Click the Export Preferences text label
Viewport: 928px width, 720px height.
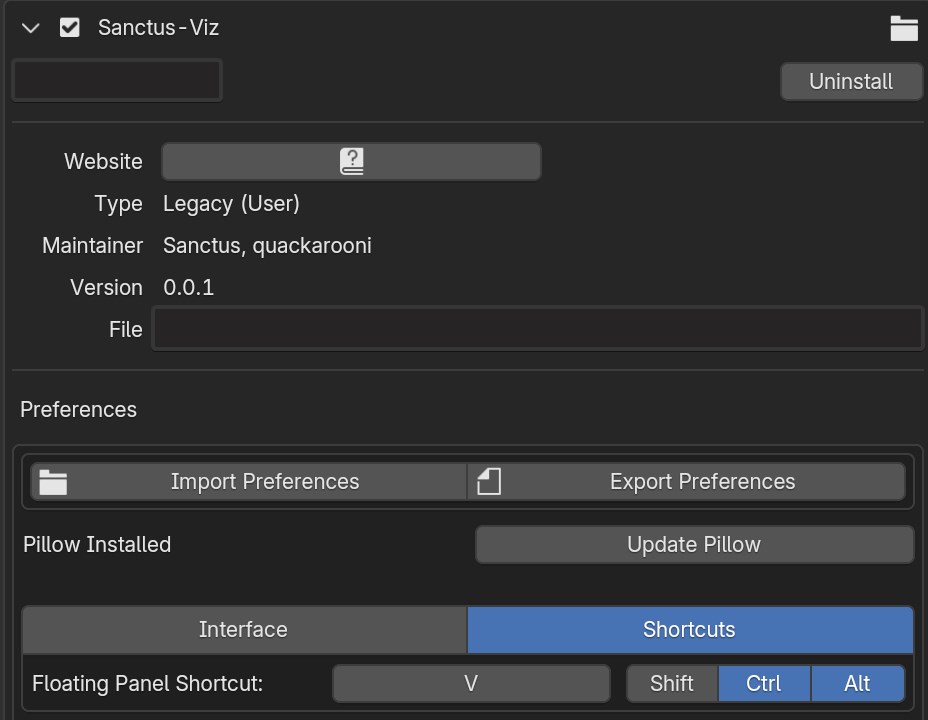click(x=702, y=482)
